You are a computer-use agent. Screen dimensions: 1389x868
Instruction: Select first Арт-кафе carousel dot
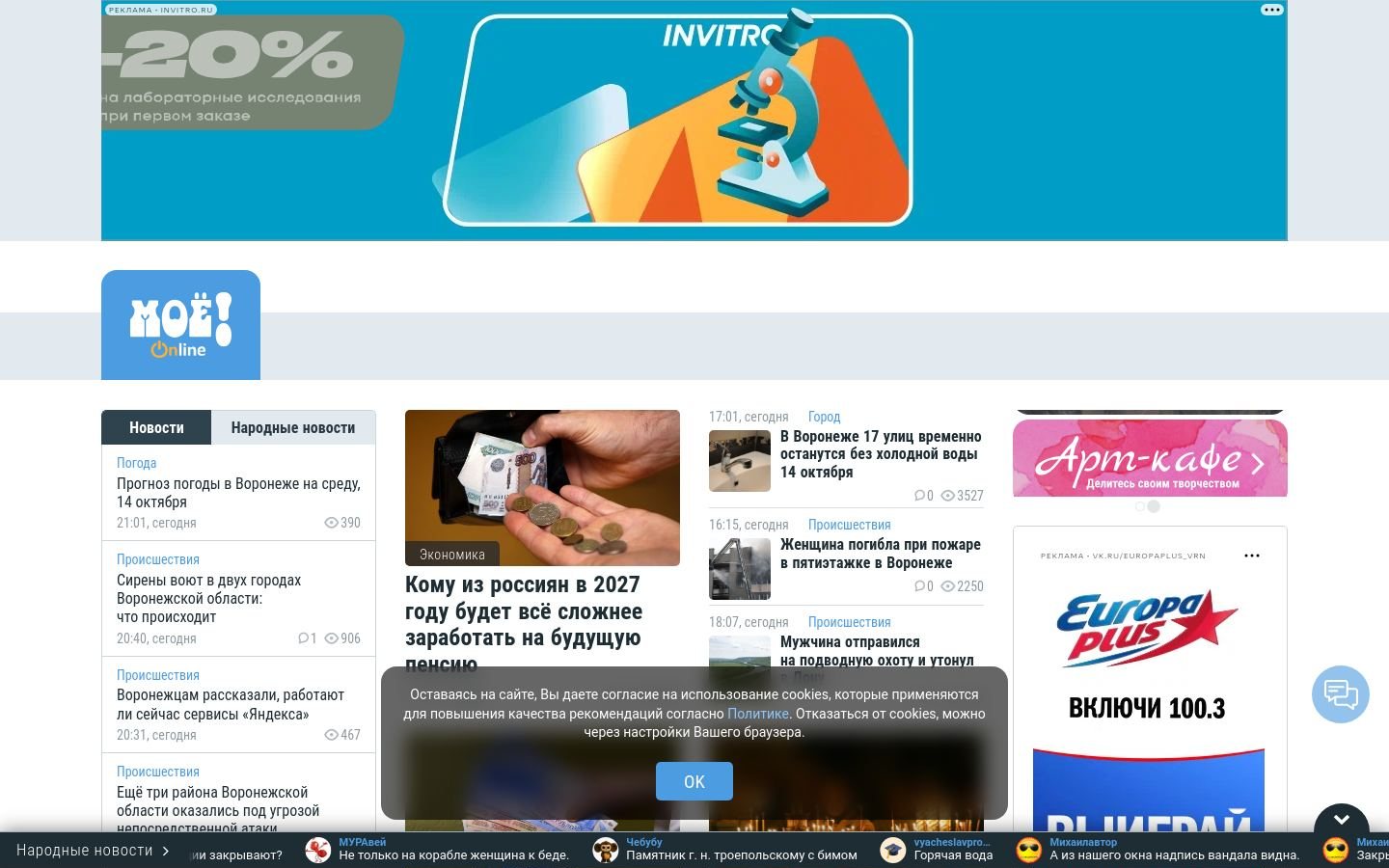1140,506
